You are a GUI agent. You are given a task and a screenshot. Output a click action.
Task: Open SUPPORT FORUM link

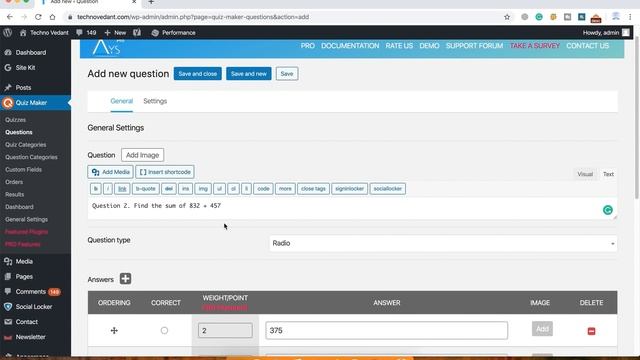(474, 46)
